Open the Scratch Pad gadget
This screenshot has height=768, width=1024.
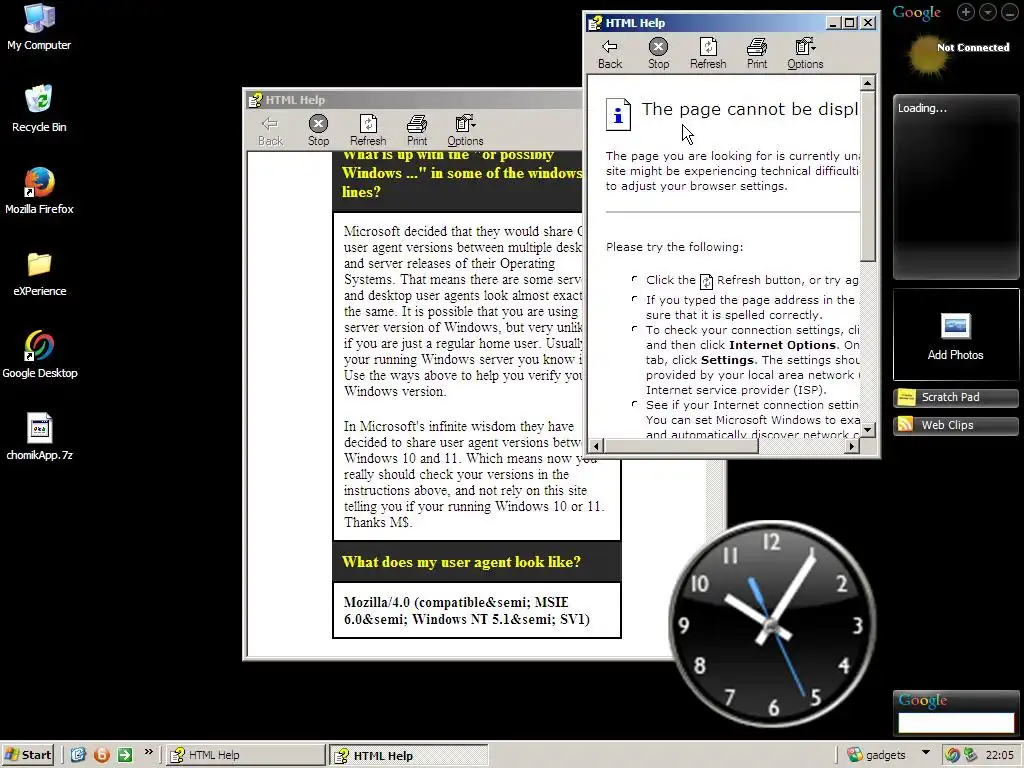click(956, 397)
